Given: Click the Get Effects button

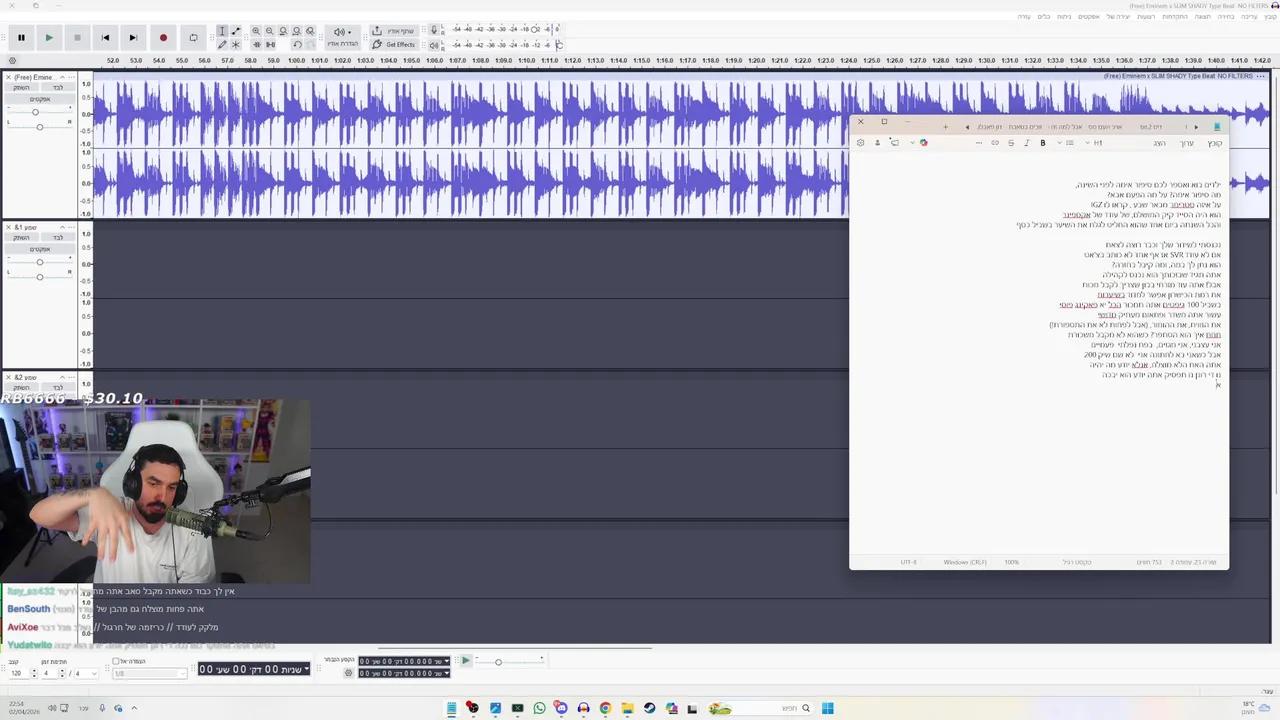Looking at the screenshot, I should click(395, 45).
